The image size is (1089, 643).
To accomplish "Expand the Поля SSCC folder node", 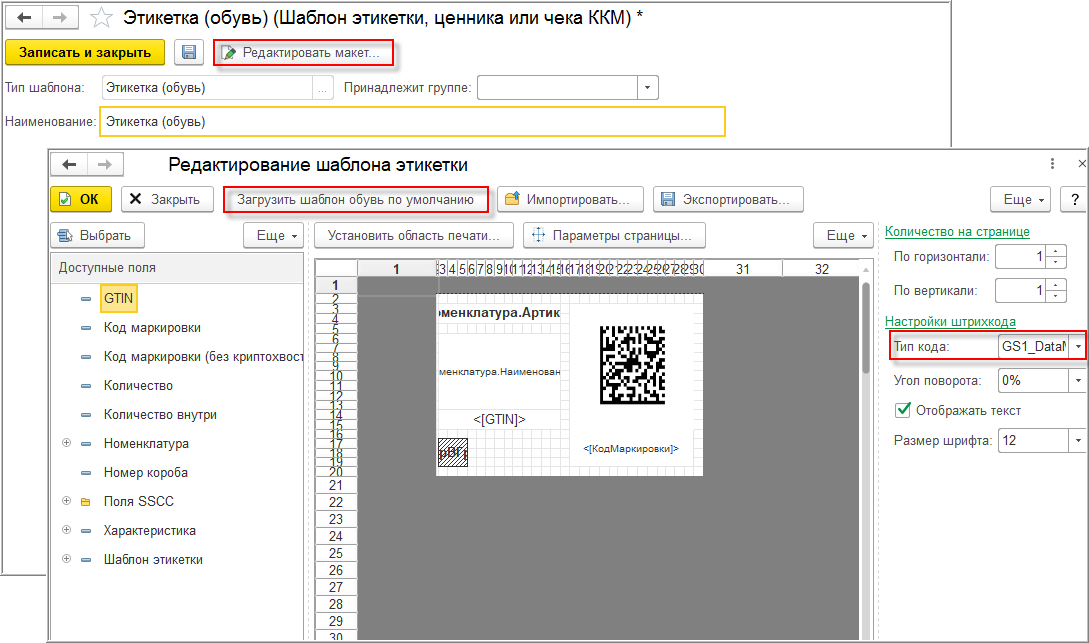I will point(67,501).
